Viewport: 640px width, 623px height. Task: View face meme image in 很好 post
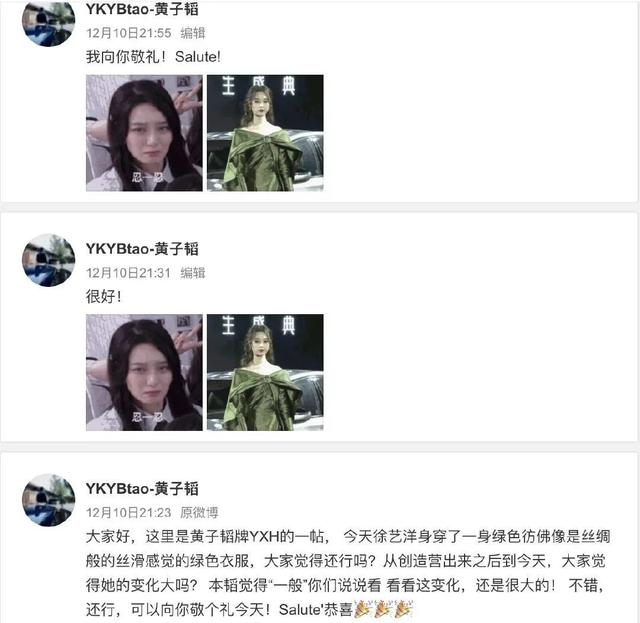pyautogui.click(x=144, y=372)
